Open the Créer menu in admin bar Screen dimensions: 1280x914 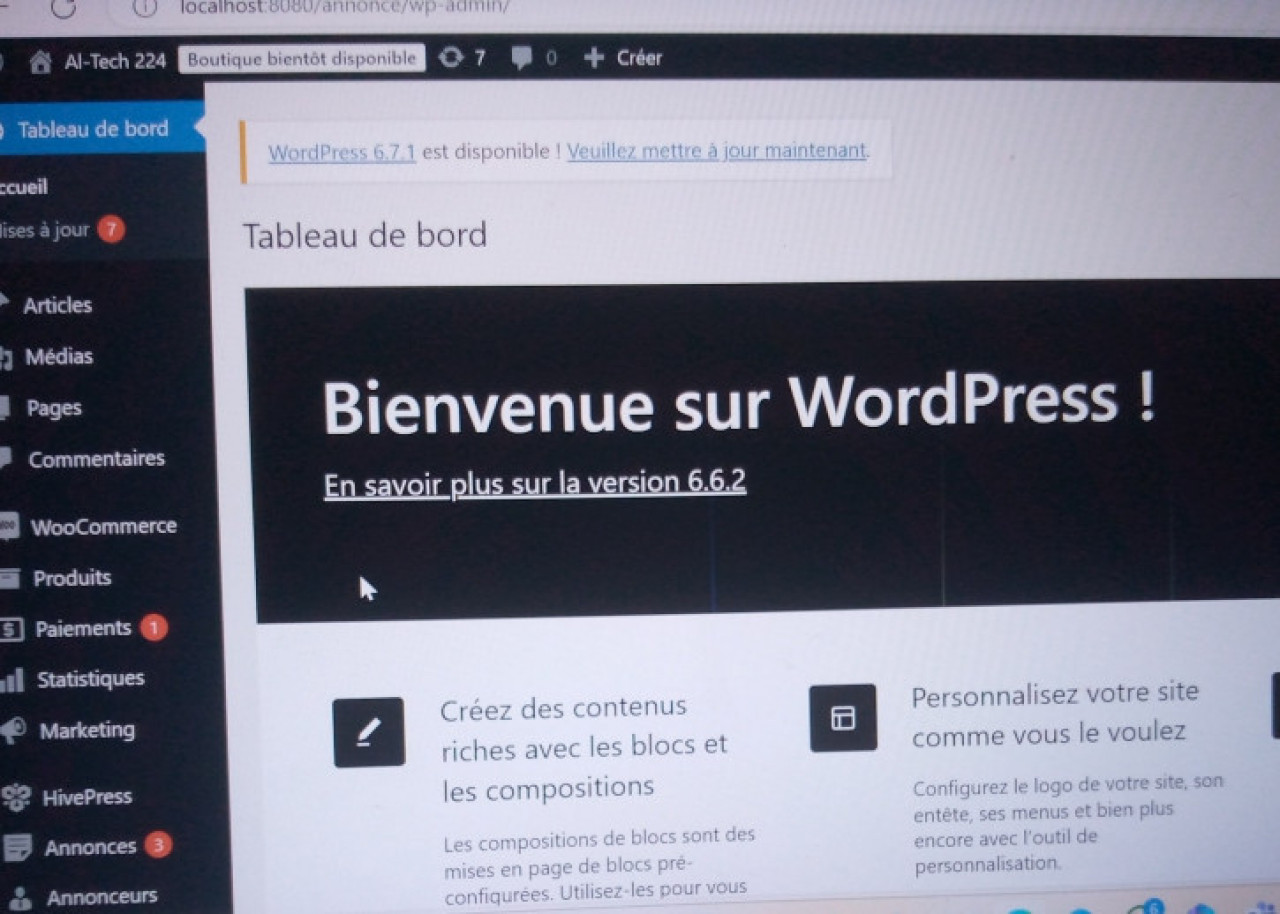point(639,58)
